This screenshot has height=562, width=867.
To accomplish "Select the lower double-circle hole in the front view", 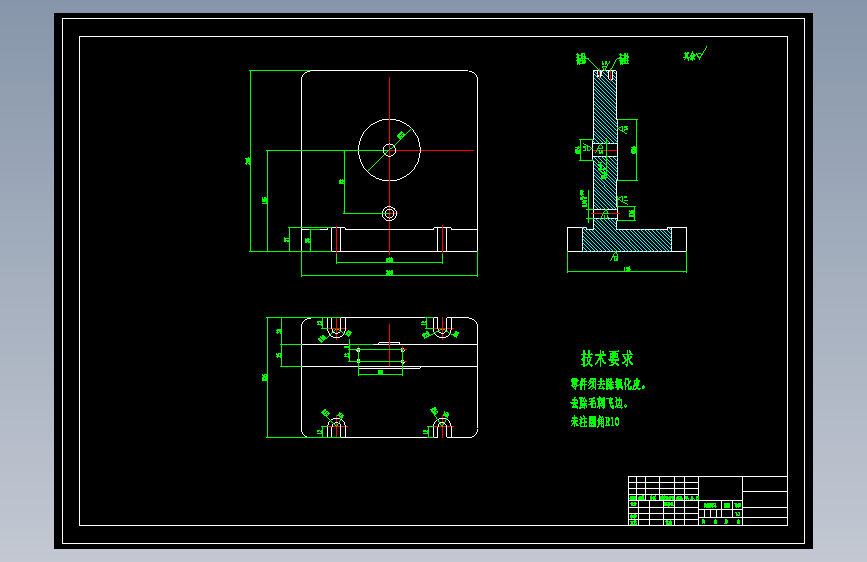I will click(x=389, y=214).
